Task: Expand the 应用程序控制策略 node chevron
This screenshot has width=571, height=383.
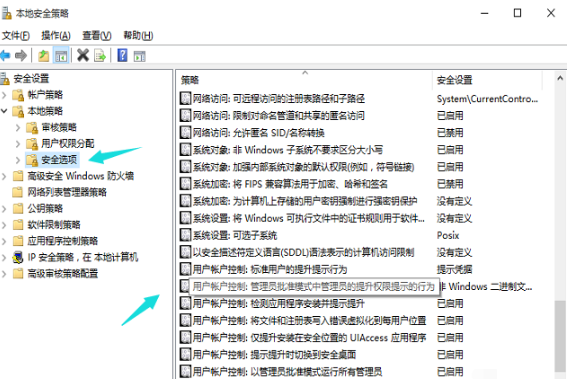Action: point(4,241)
